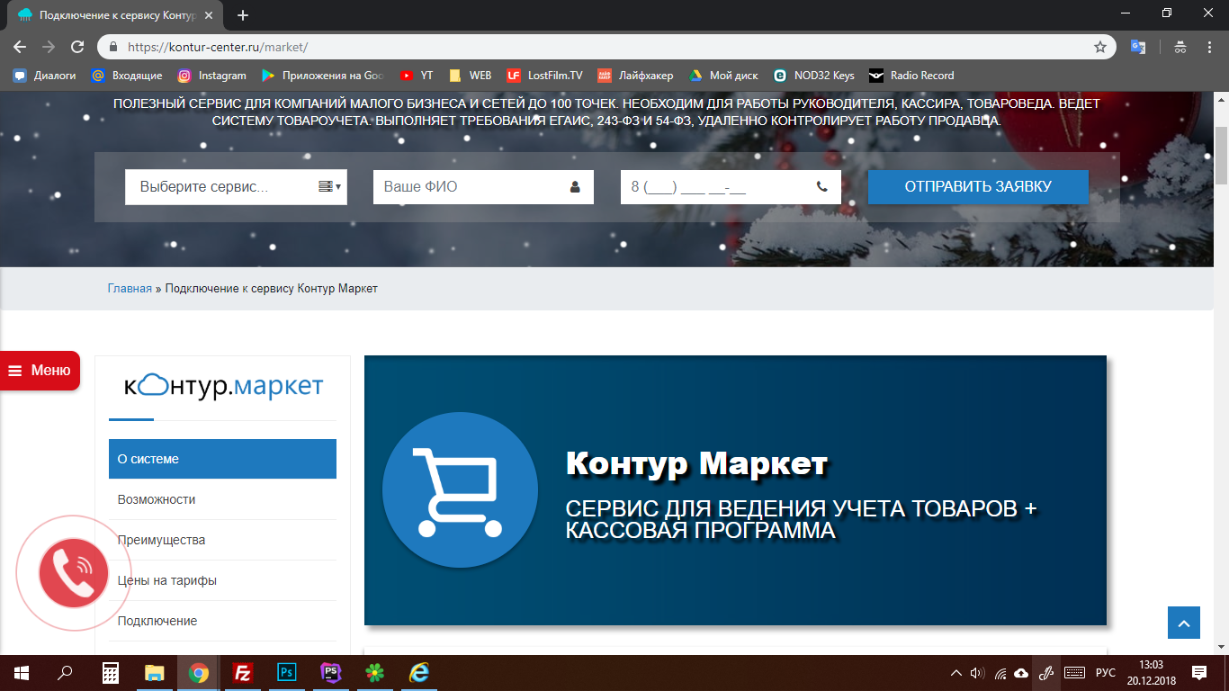Open the Instagram bookmark
The height and width of the screenshot is (691, 1229).
(212, 75)
